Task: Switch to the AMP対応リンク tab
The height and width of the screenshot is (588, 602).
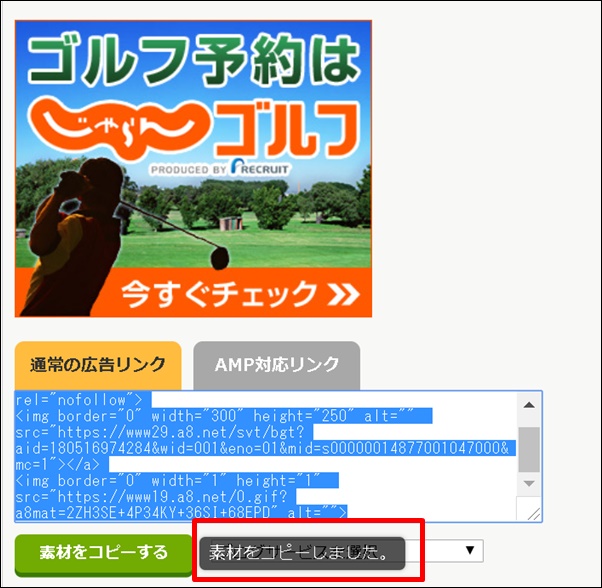Action: (x=277, y=365)
